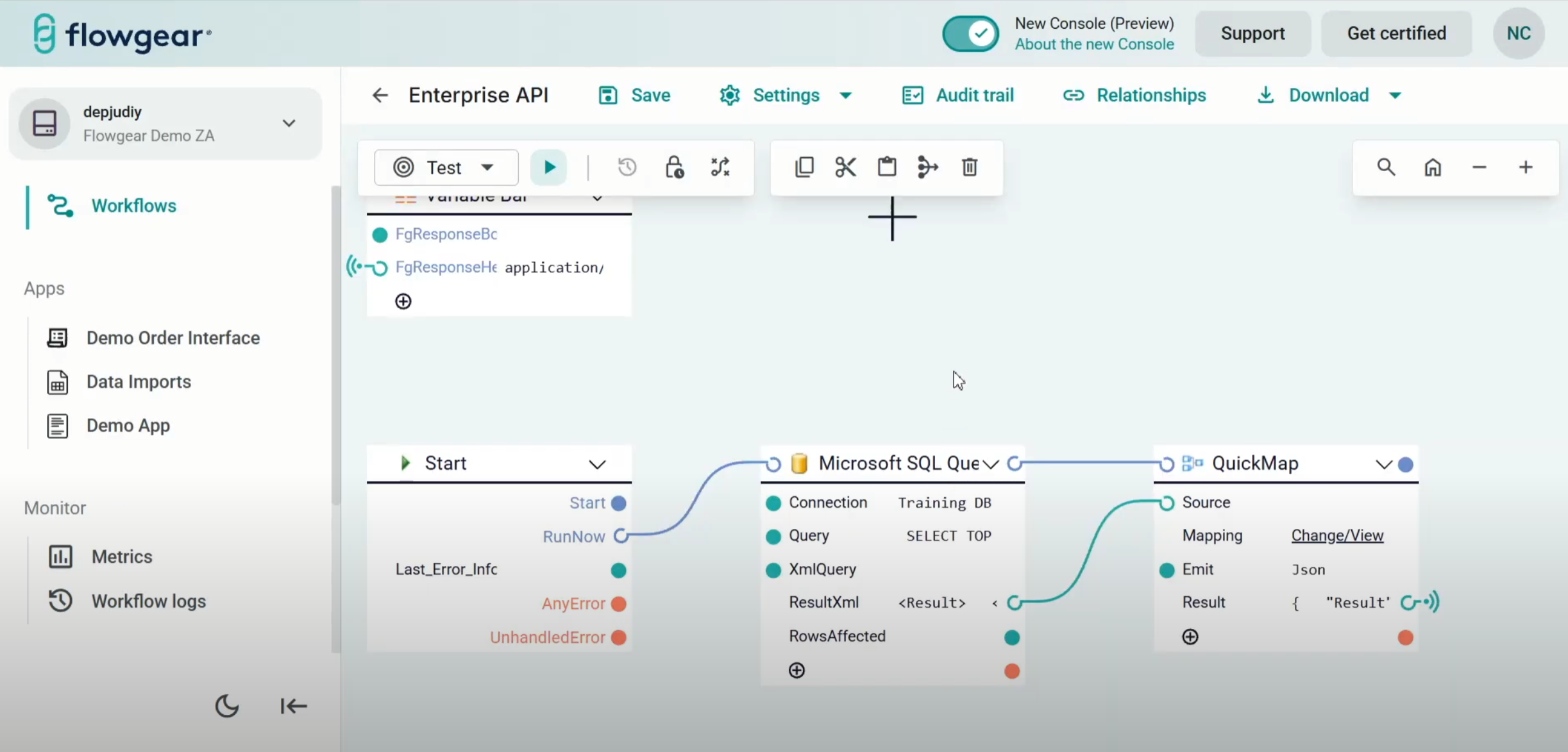This screenshot has height=752, width=1568.
Task: Collapse the Variable Bar node chevron
Action: pyautogui.click(x=597, y=198)
